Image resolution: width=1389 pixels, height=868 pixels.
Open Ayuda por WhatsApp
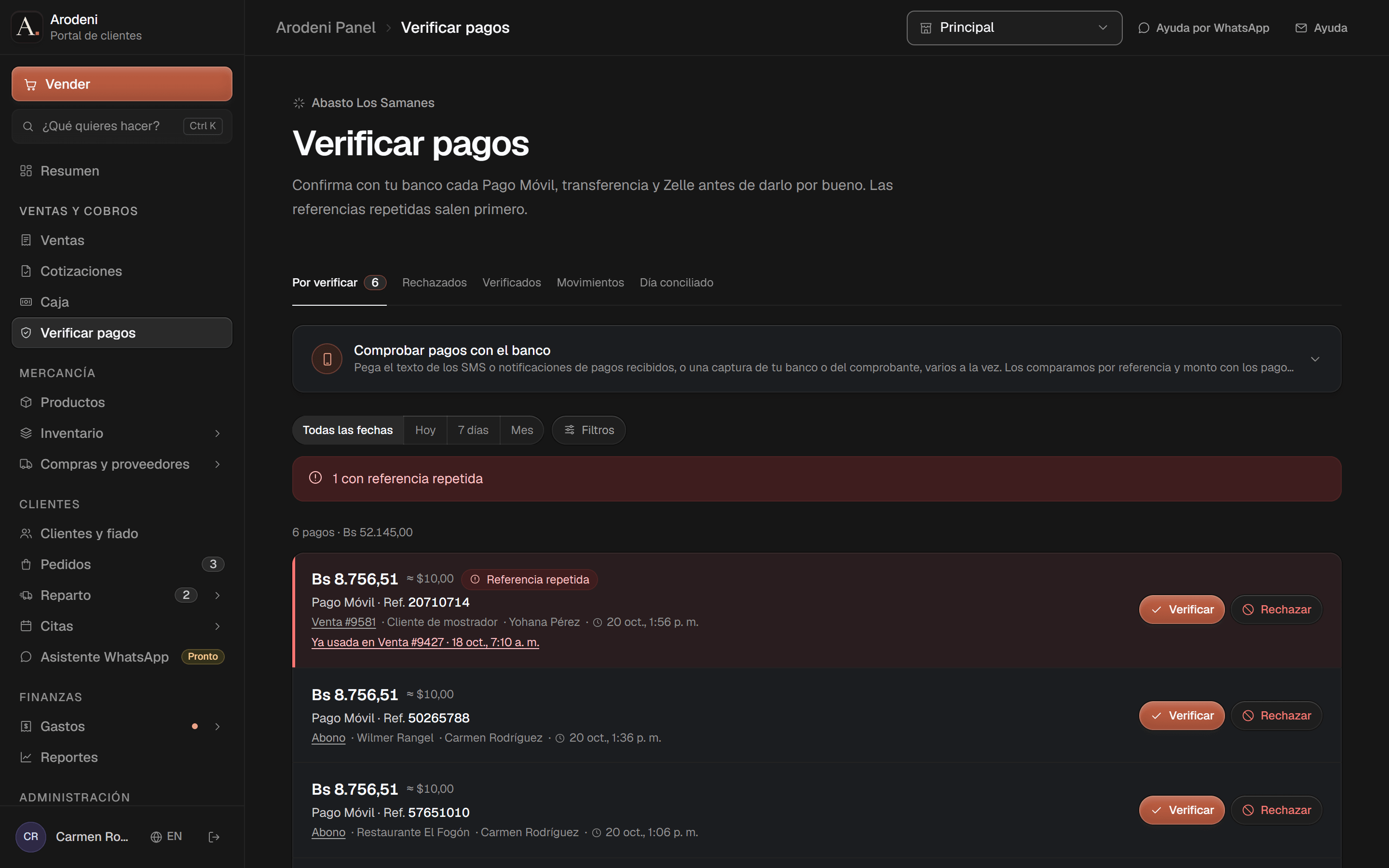click(x=1204, y=27)
